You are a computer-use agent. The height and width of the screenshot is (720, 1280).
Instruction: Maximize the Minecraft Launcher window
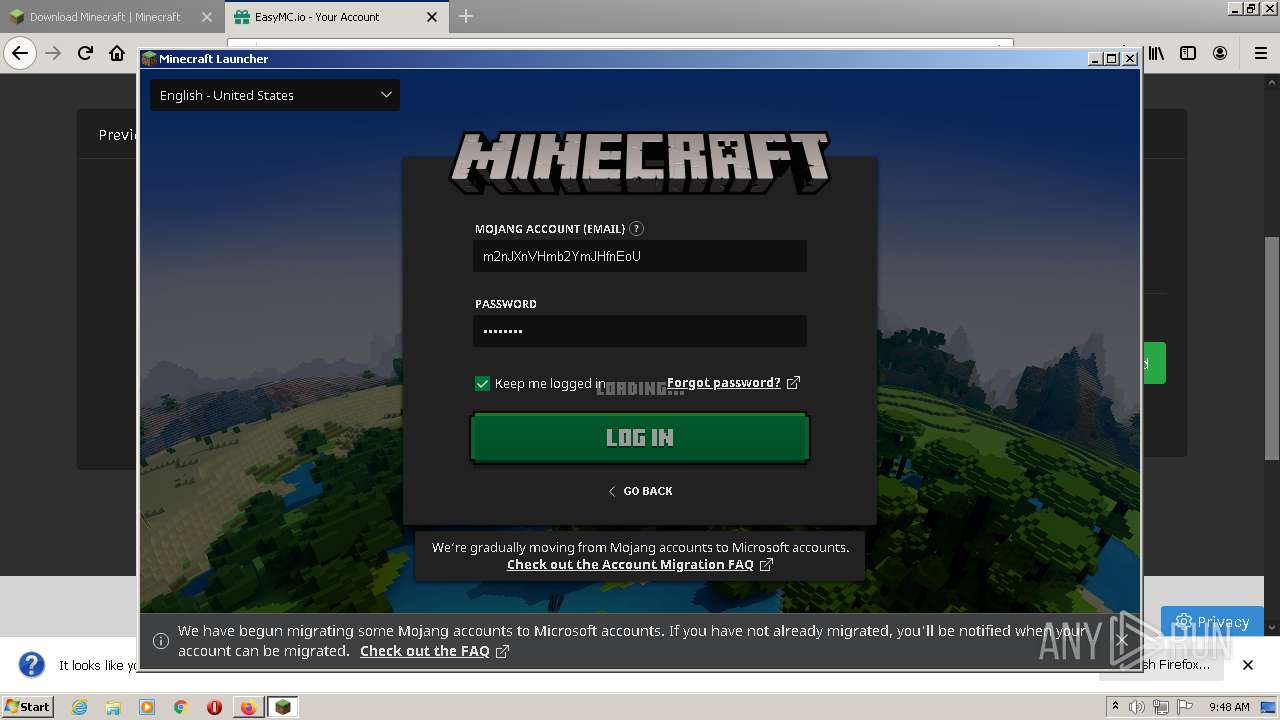1112,59
